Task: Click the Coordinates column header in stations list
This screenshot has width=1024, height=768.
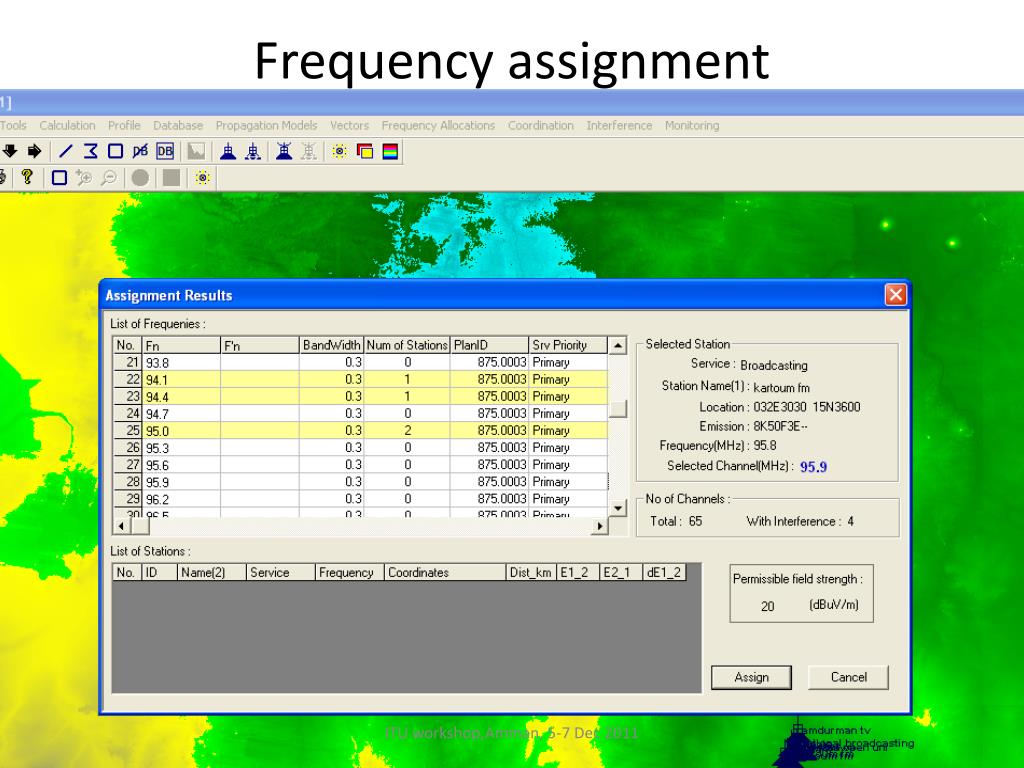Action: click(x=445, y=573)
